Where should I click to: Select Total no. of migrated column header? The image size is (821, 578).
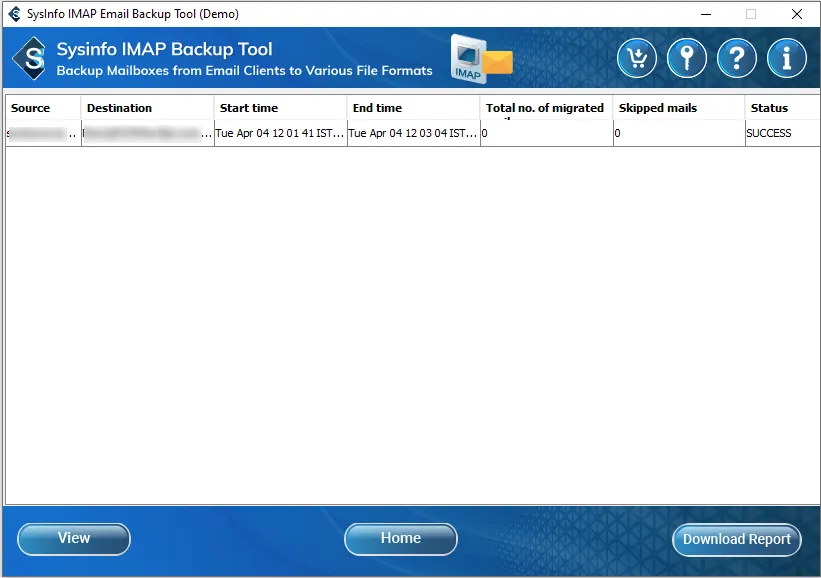[546, 108]
